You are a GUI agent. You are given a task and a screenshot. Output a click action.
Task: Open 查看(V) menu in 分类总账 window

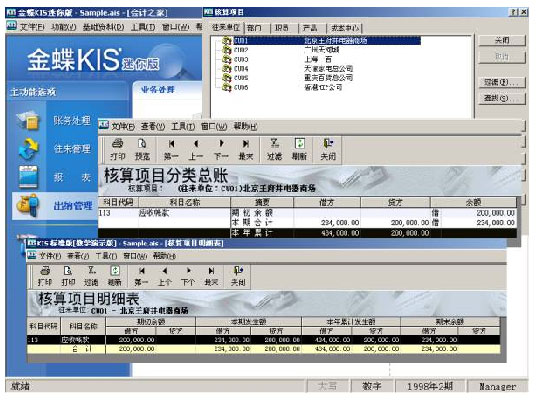point(152,126)
